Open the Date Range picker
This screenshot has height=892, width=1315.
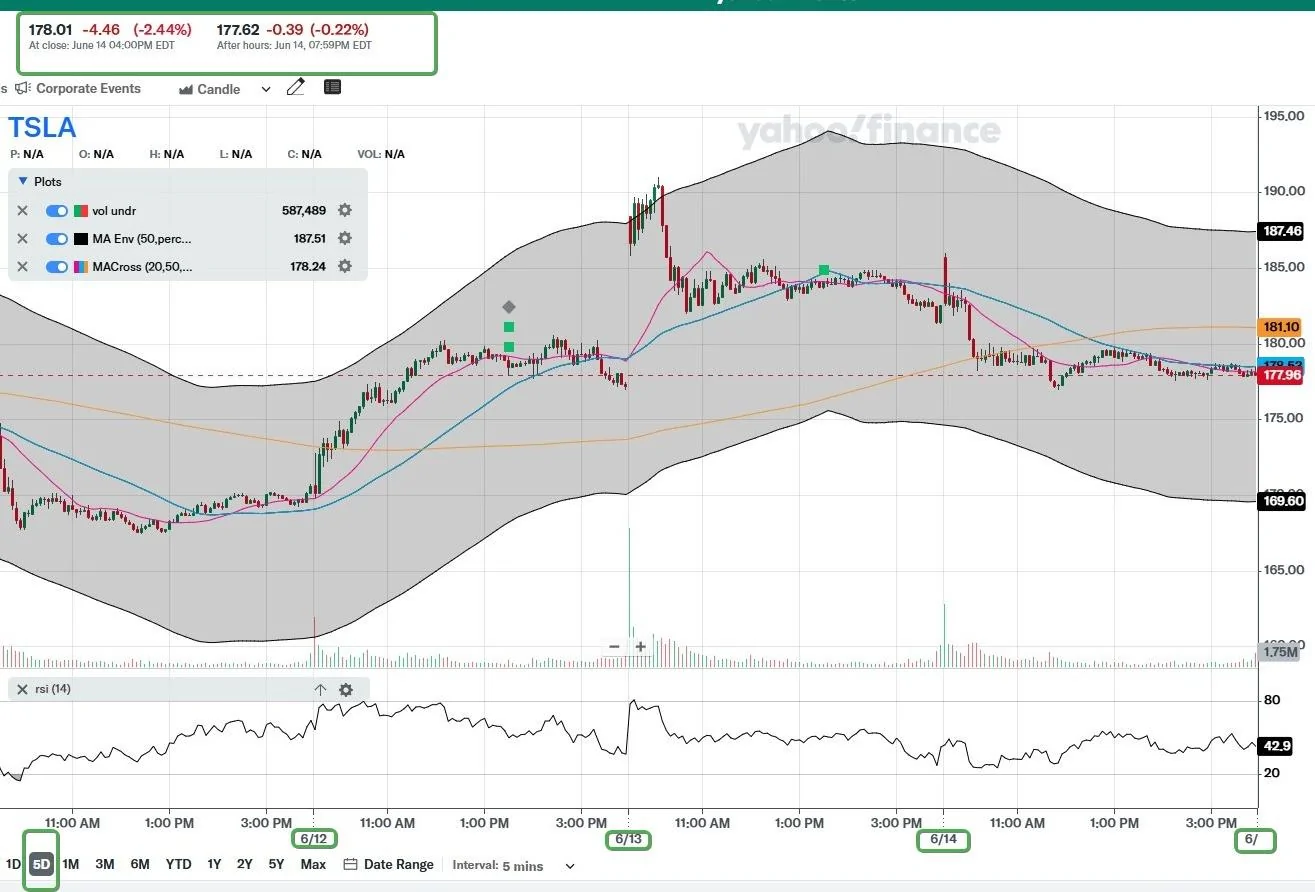pyautogui.click(x=389, y=864)
